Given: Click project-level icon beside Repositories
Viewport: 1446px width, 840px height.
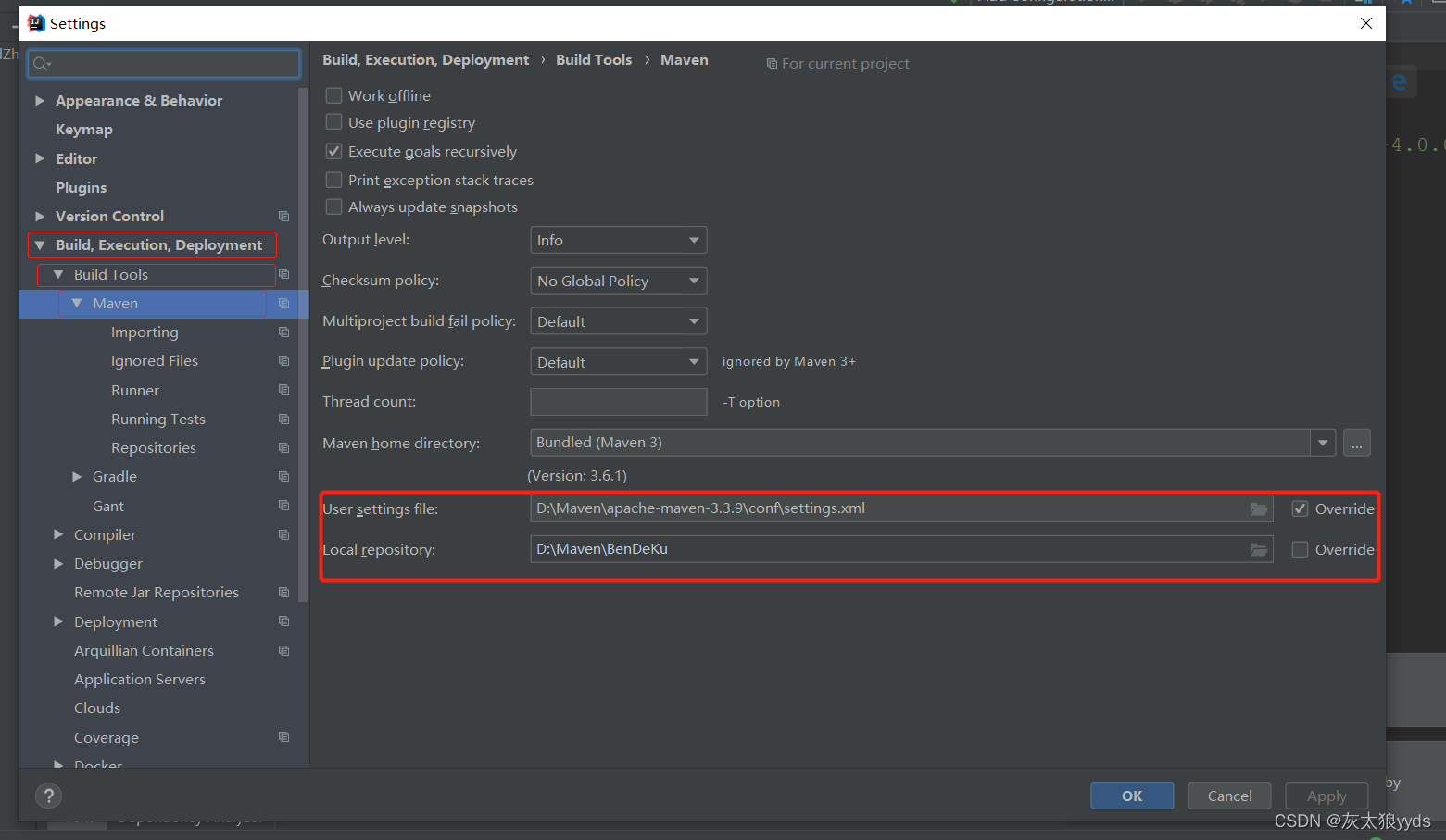Looking at the screenshot, I should coord(284,448).
